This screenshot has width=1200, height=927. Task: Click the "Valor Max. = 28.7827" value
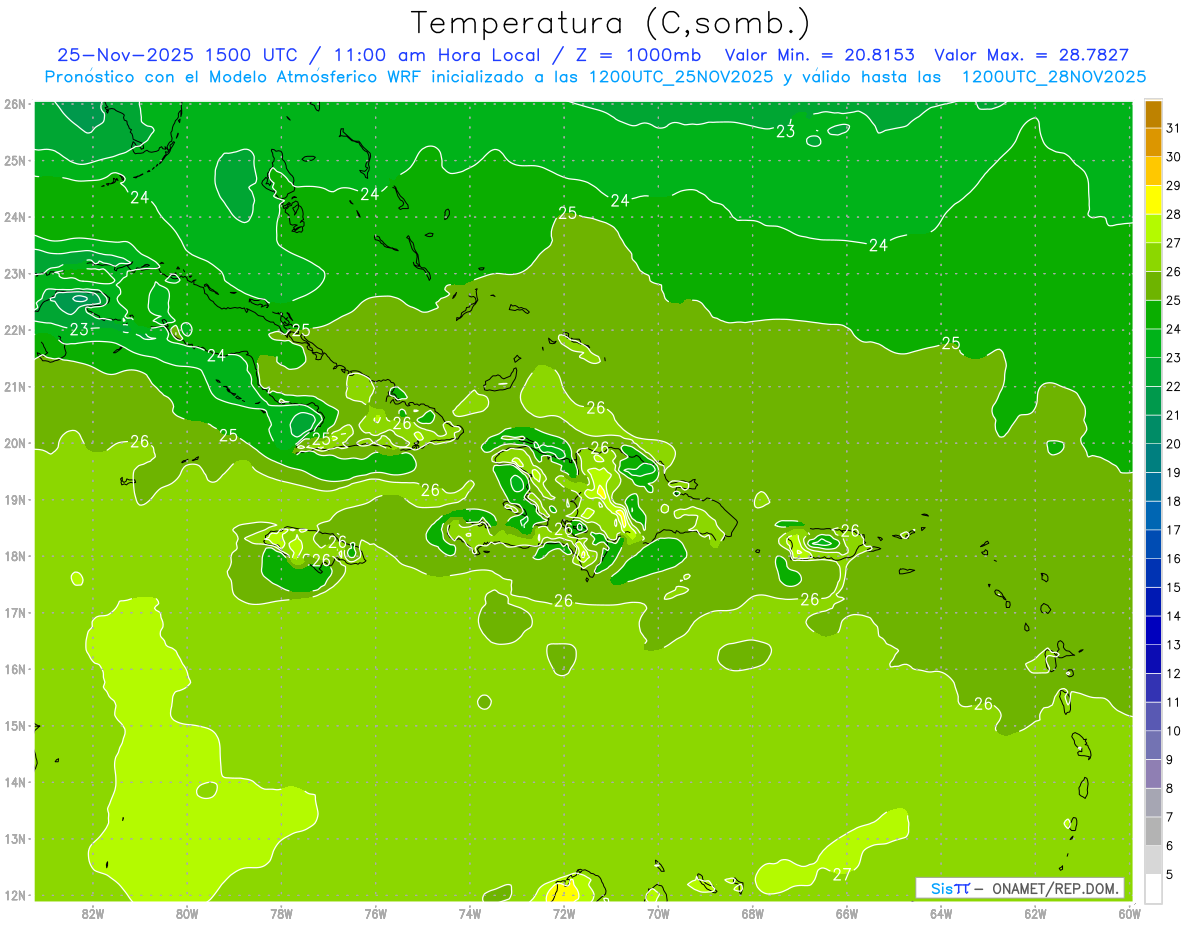point(1031,55)
